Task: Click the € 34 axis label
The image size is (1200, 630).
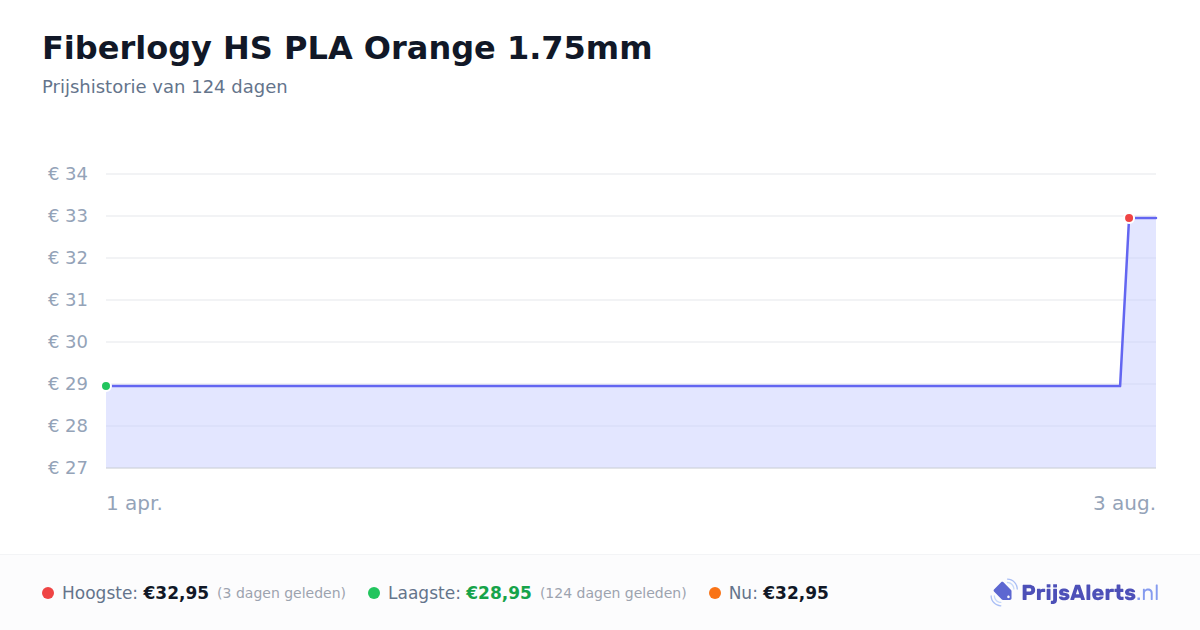Action: tap(68, 174)
